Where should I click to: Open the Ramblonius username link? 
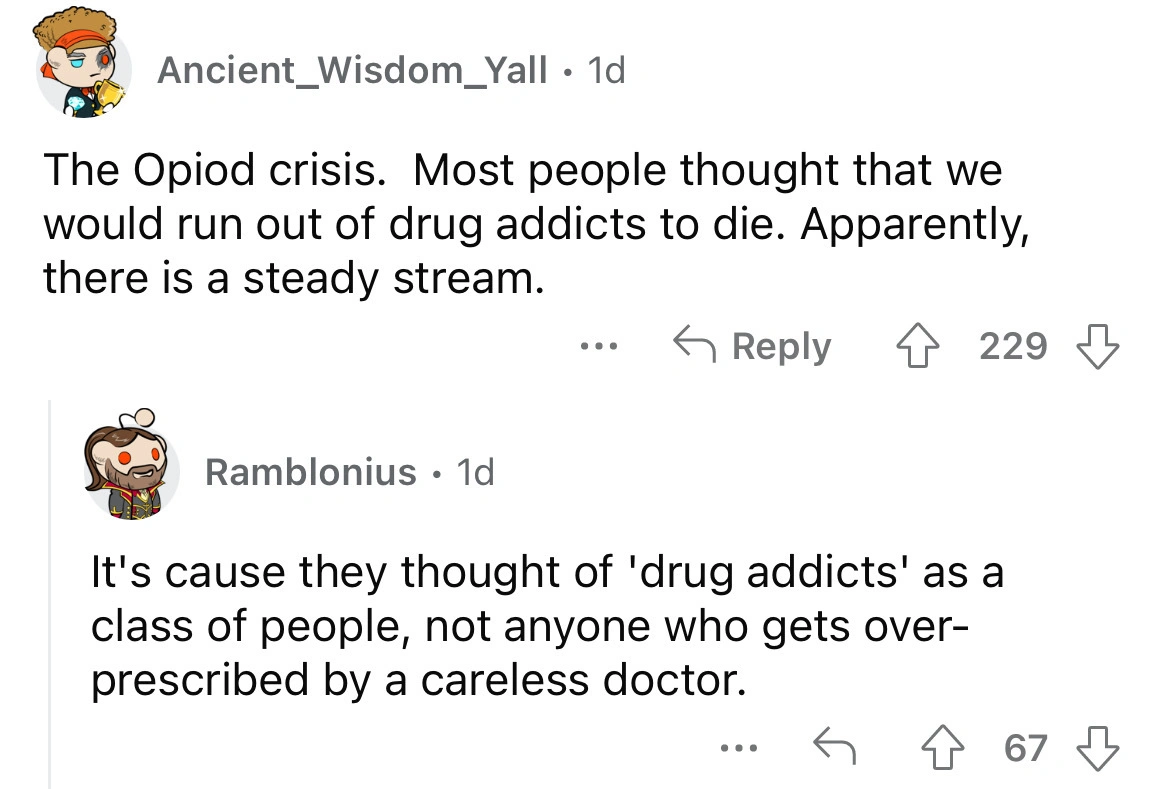pyautogui.click(x=310, y=471)
